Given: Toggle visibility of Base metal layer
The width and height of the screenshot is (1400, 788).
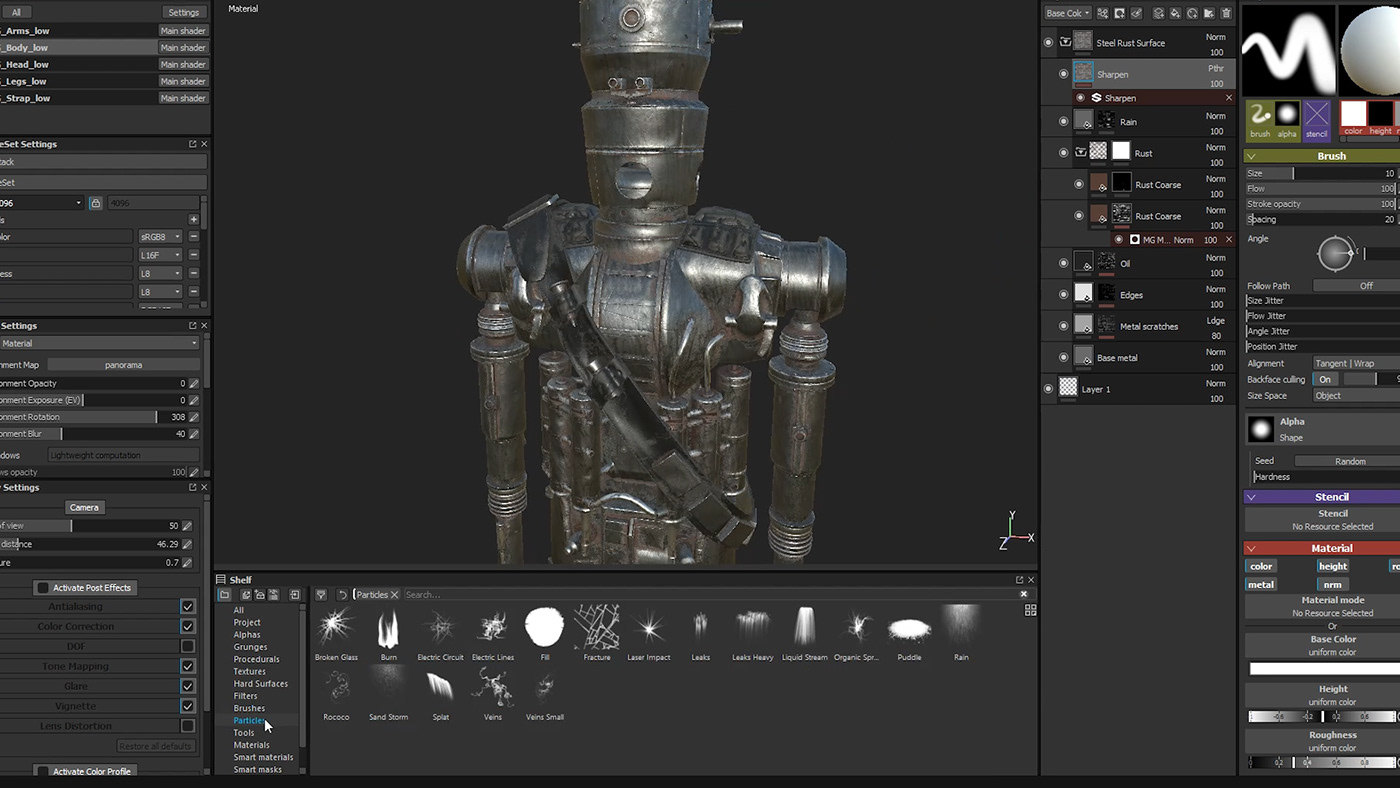Looking at the screenshot, I should coord(1063,358).
